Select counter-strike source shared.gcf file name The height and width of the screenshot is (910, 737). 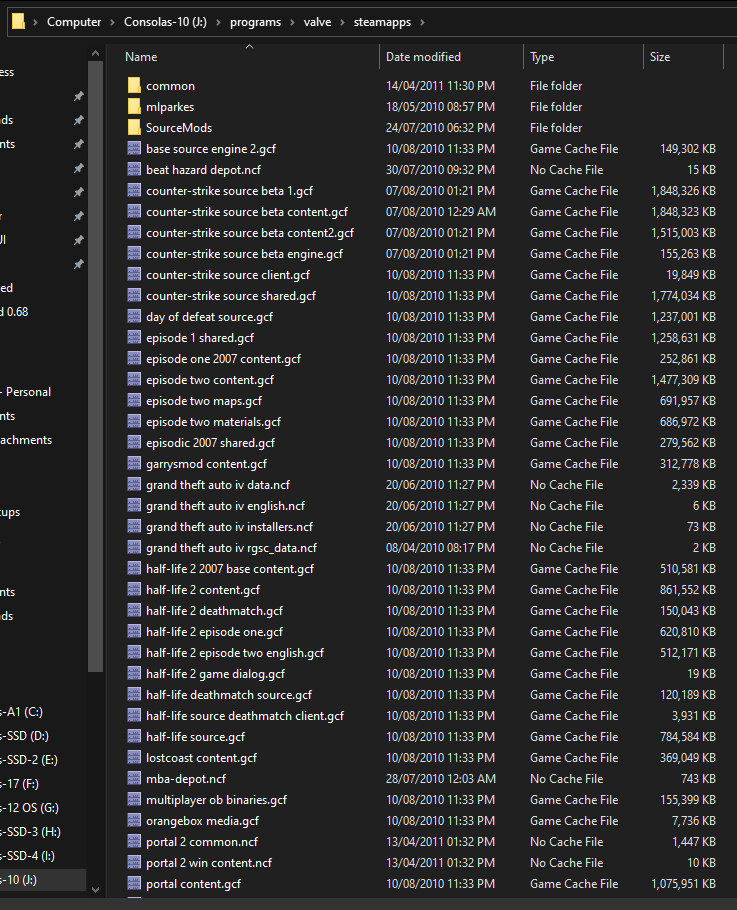click(231, 295)
